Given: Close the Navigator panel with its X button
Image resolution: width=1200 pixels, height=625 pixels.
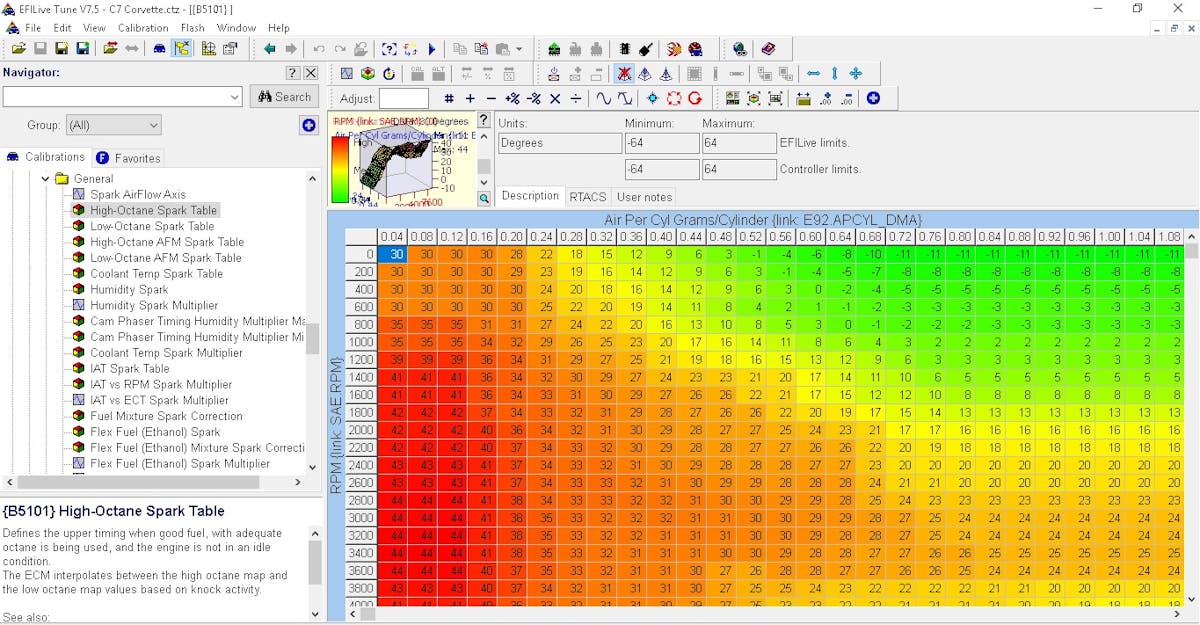Looking at the screenshot, I should click(311, 73).
